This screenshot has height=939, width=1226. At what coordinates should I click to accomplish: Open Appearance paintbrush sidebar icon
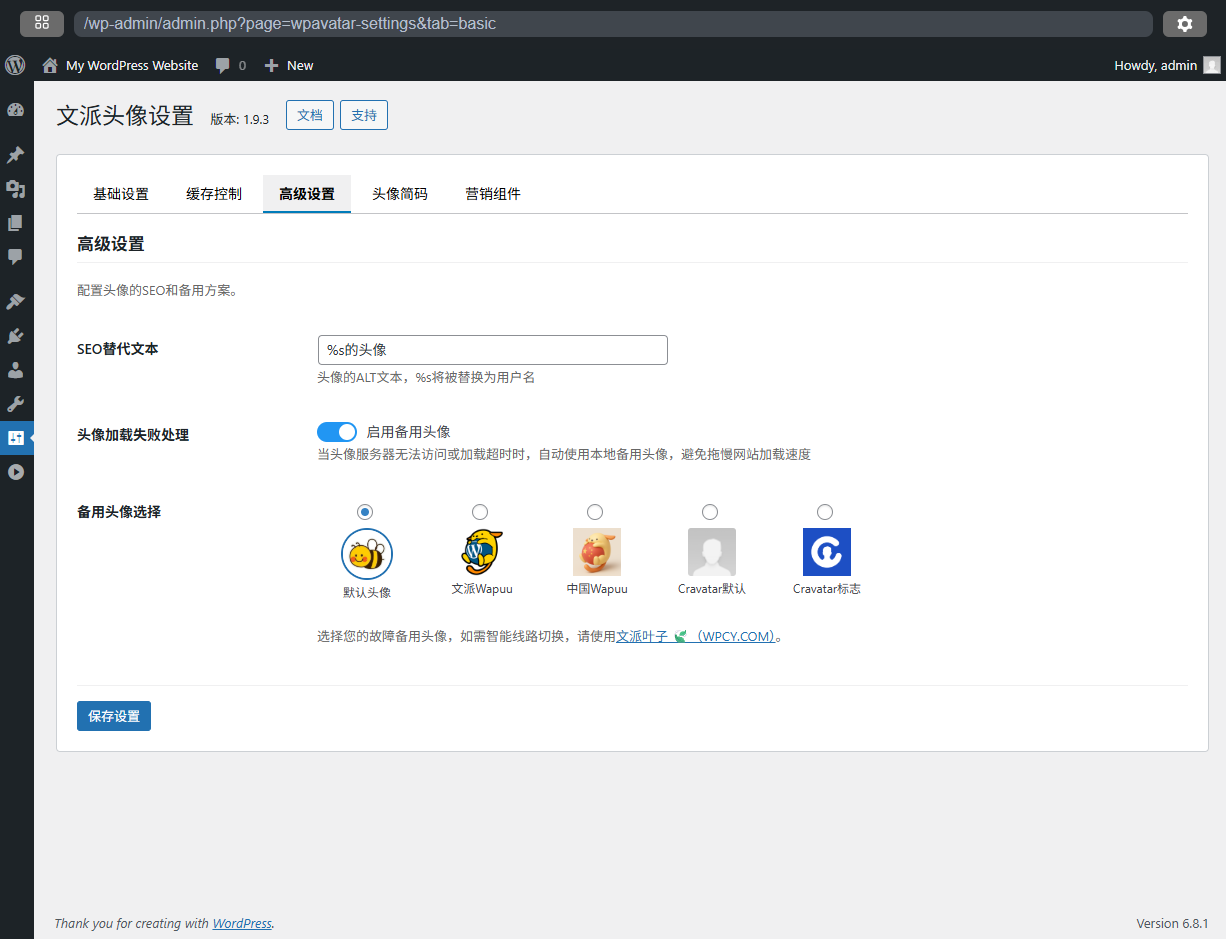pyautogui.click(x=15, y=302)
